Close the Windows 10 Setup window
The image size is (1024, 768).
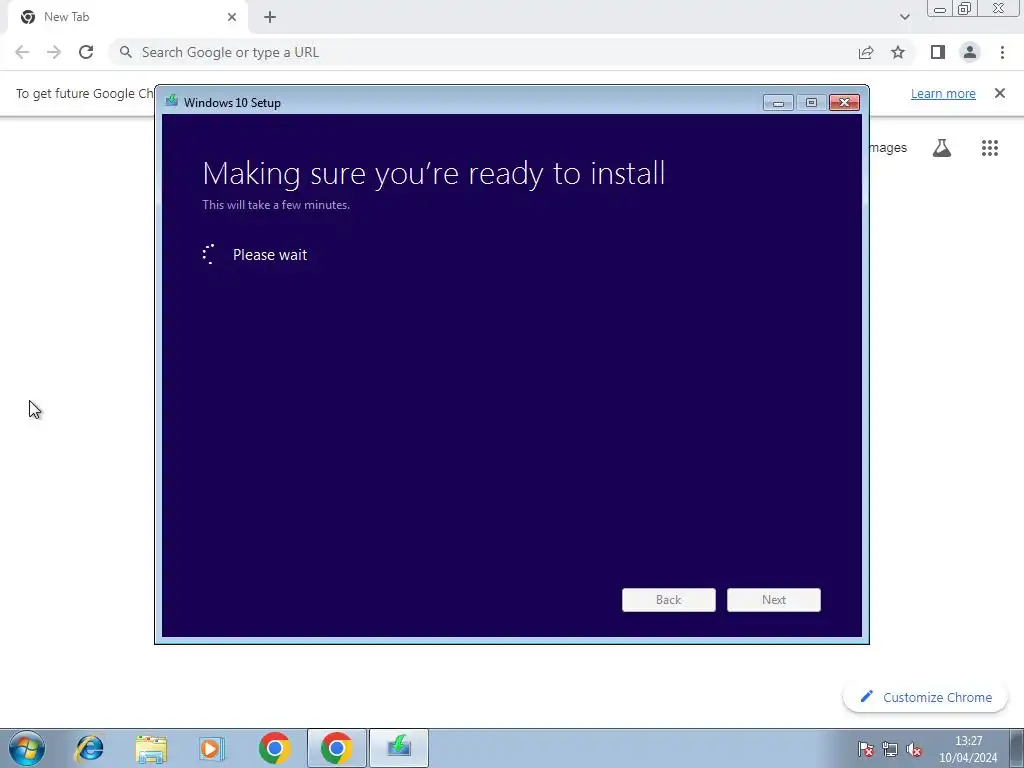(844, 103)
